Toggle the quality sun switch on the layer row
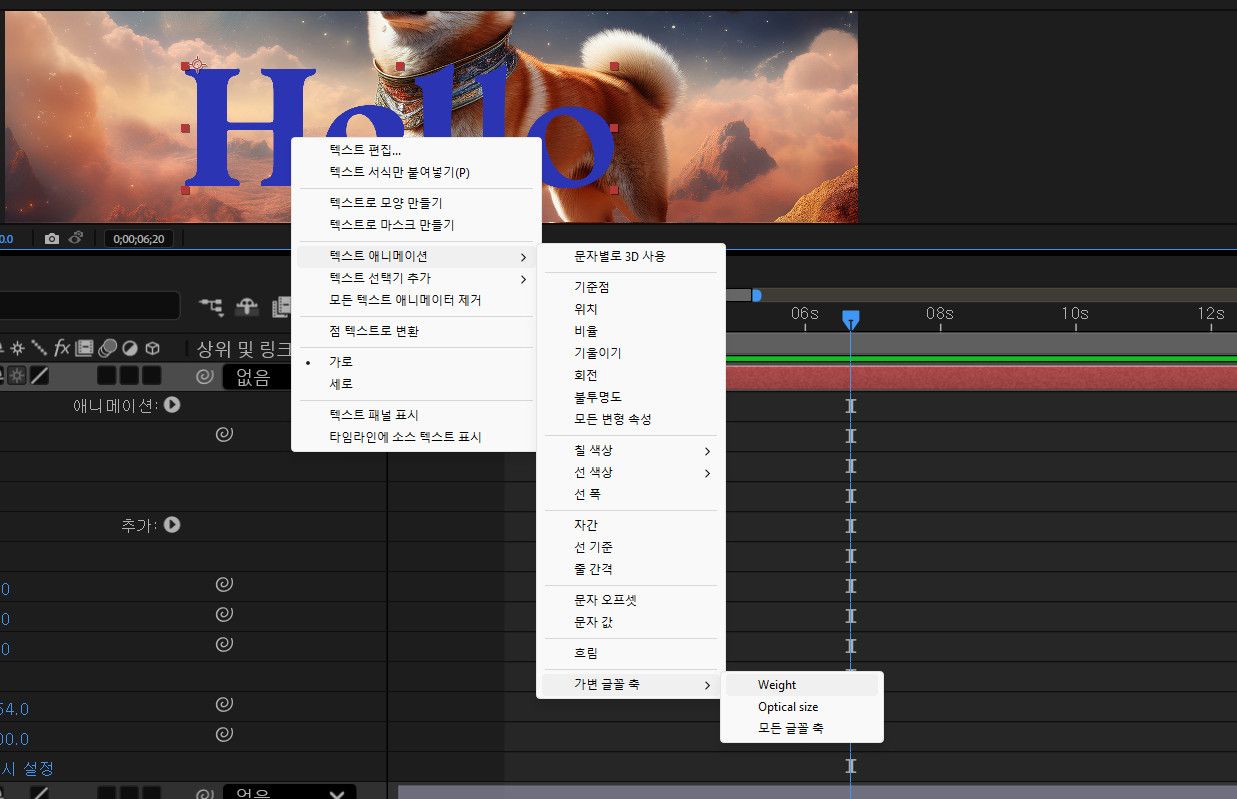The height and width of the screenshot is (799, 1237). (17, 377)
